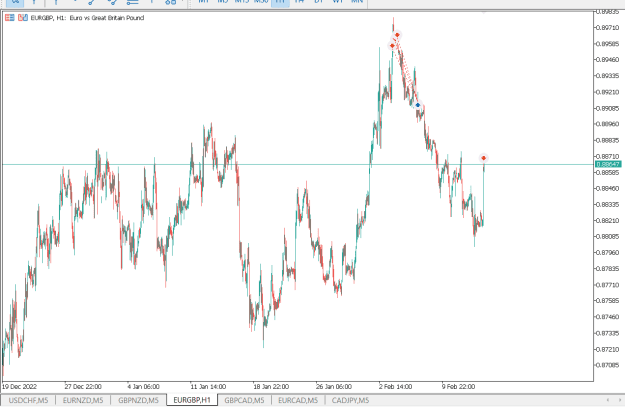Click the '27 Dec 22:00' time axis label
Image resolution: width=625 pixels, height=407 pixels.
pyautogui.click(x=83, y=387)
